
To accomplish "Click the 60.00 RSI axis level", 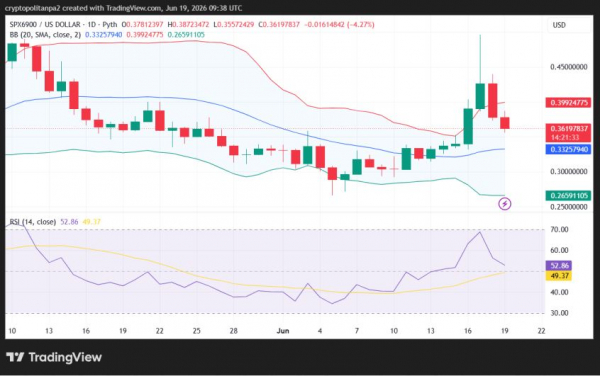I will coord(559,250).
